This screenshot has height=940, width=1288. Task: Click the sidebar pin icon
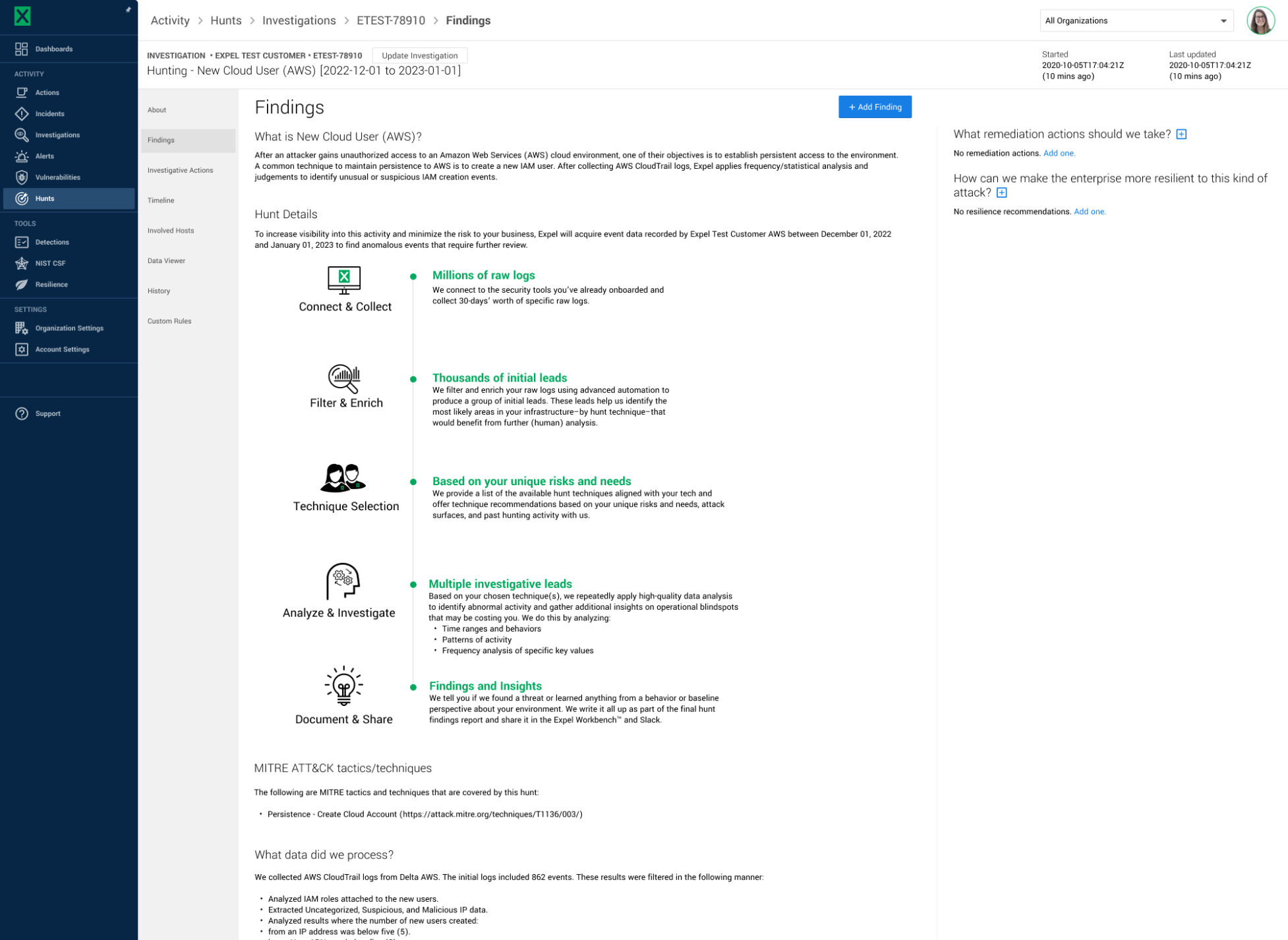[x=129, y=10]
